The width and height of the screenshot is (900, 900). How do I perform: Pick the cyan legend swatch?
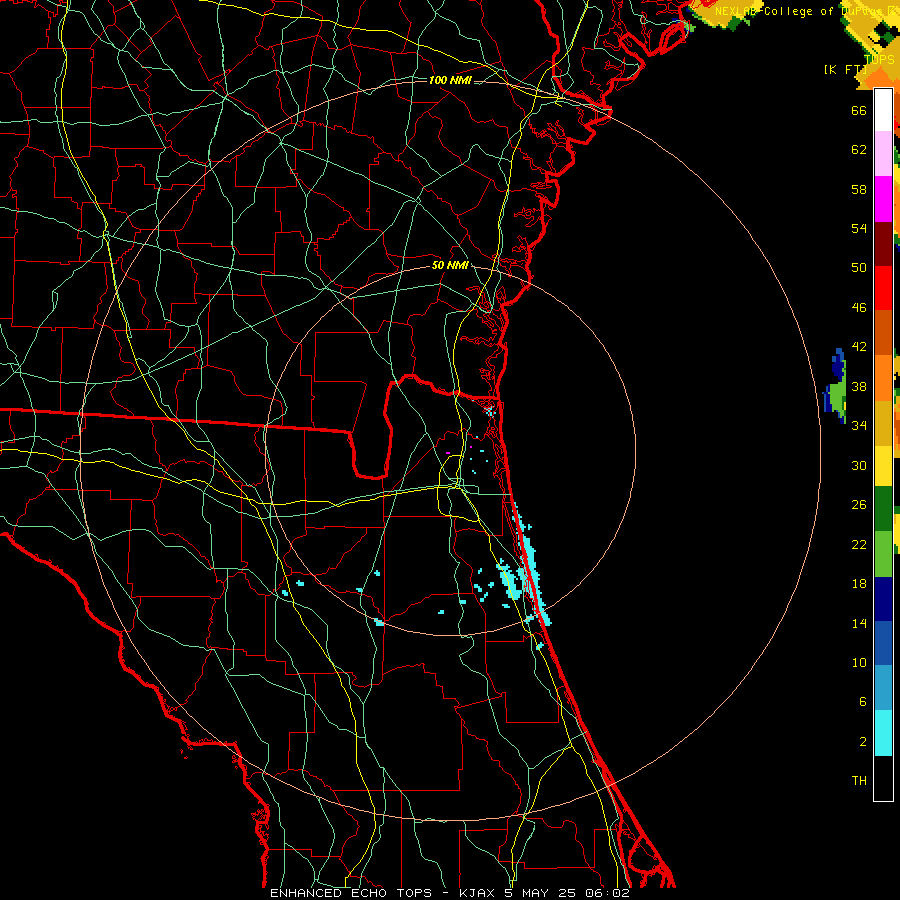pos(883,732)
